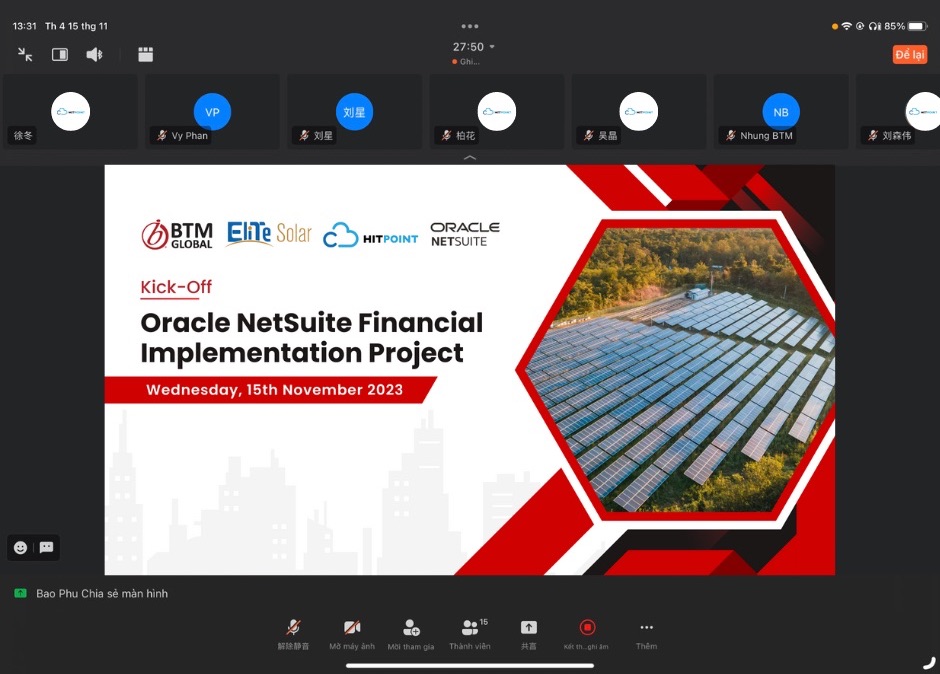
Task: Tap the Kick-Off heading on slide
Action: point(176,287)
